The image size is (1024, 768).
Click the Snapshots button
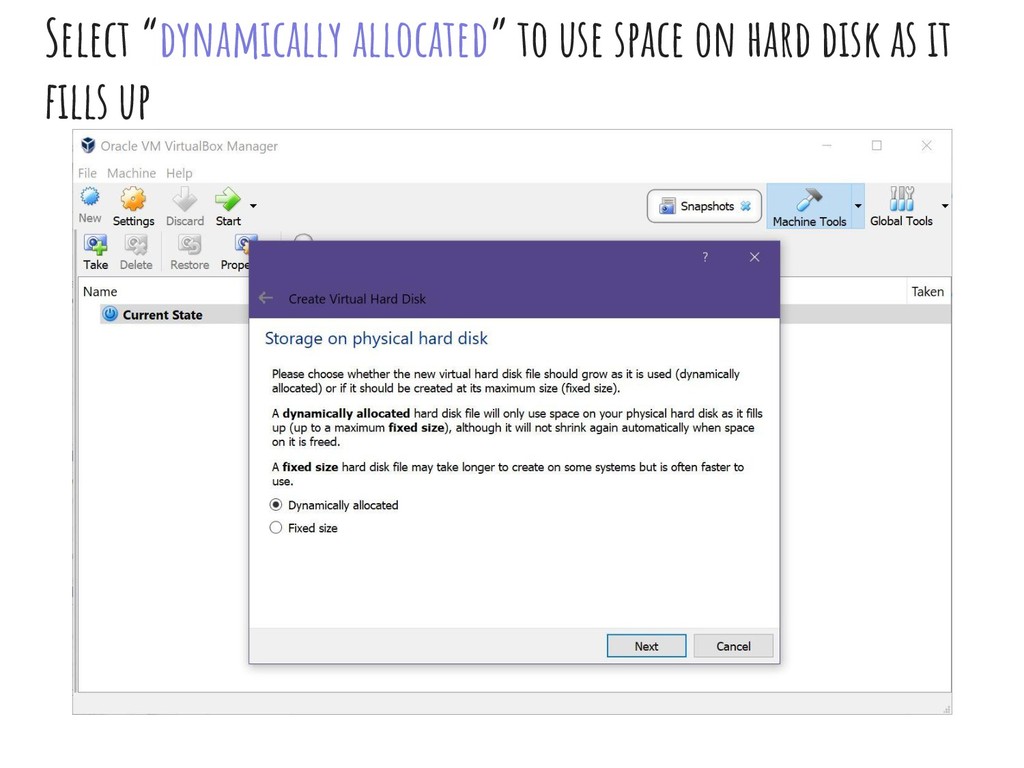[x=704, y=206]
